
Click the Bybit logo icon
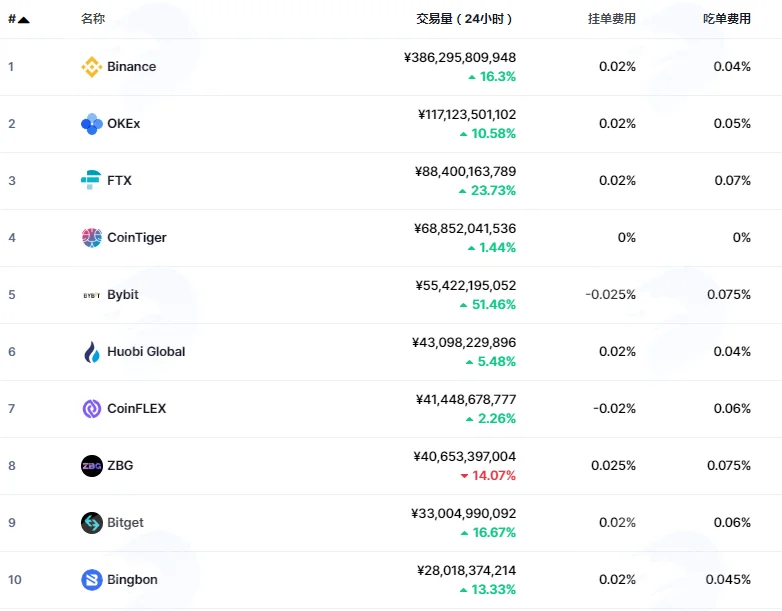(92, 295)
